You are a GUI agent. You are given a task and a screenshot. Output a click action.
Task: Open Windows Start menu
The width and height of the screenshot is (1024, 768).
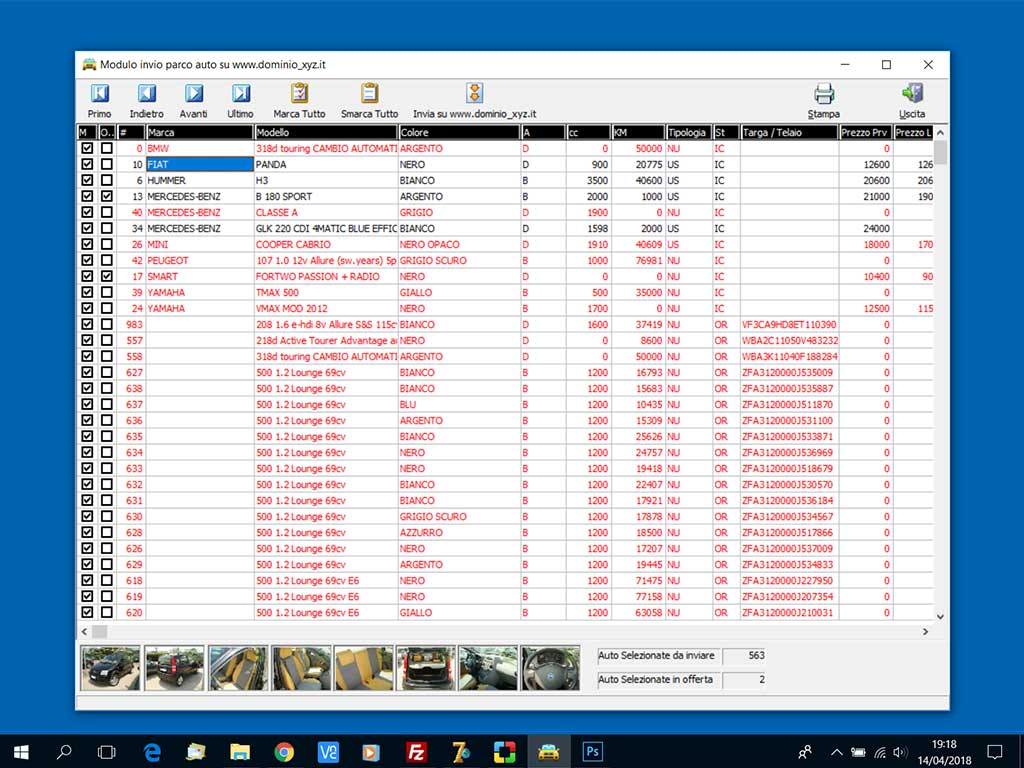(x=21, y=752)
